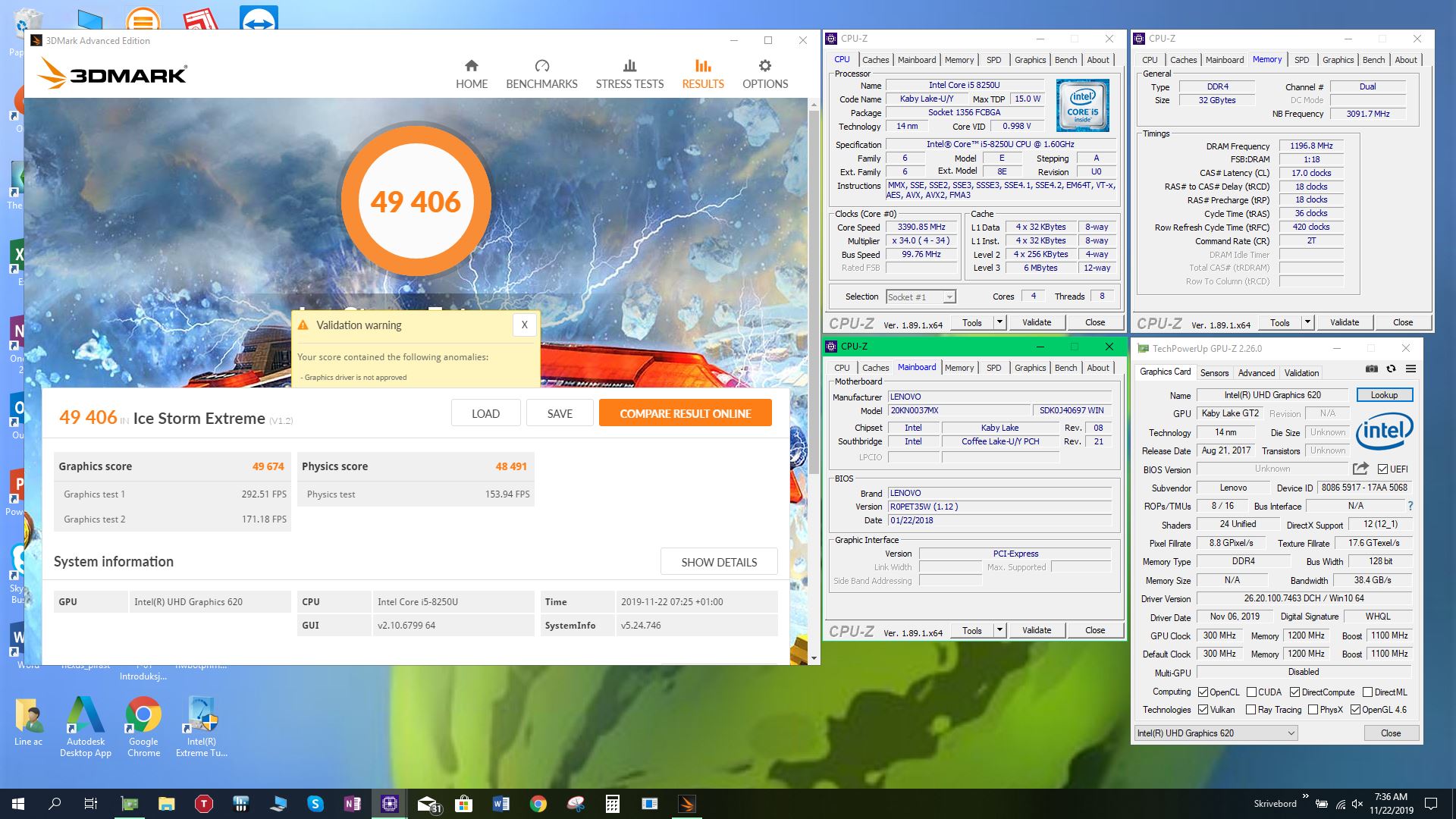Screen dimensions: 1456x819
Task: Open Validation tab in GPU-Z
Action: point(1301,373)
